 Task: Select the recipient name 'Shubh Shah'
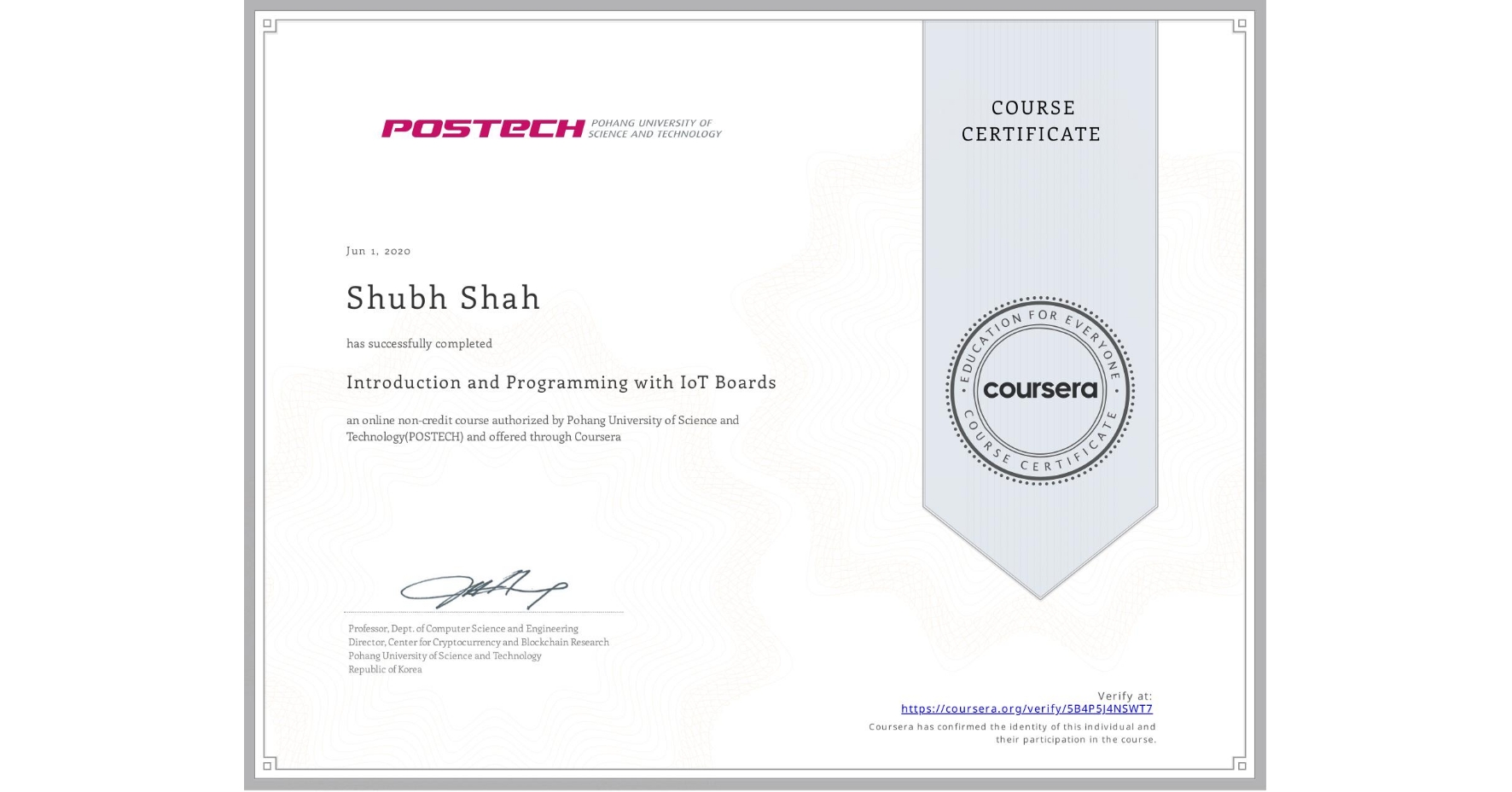pos(443,298)
